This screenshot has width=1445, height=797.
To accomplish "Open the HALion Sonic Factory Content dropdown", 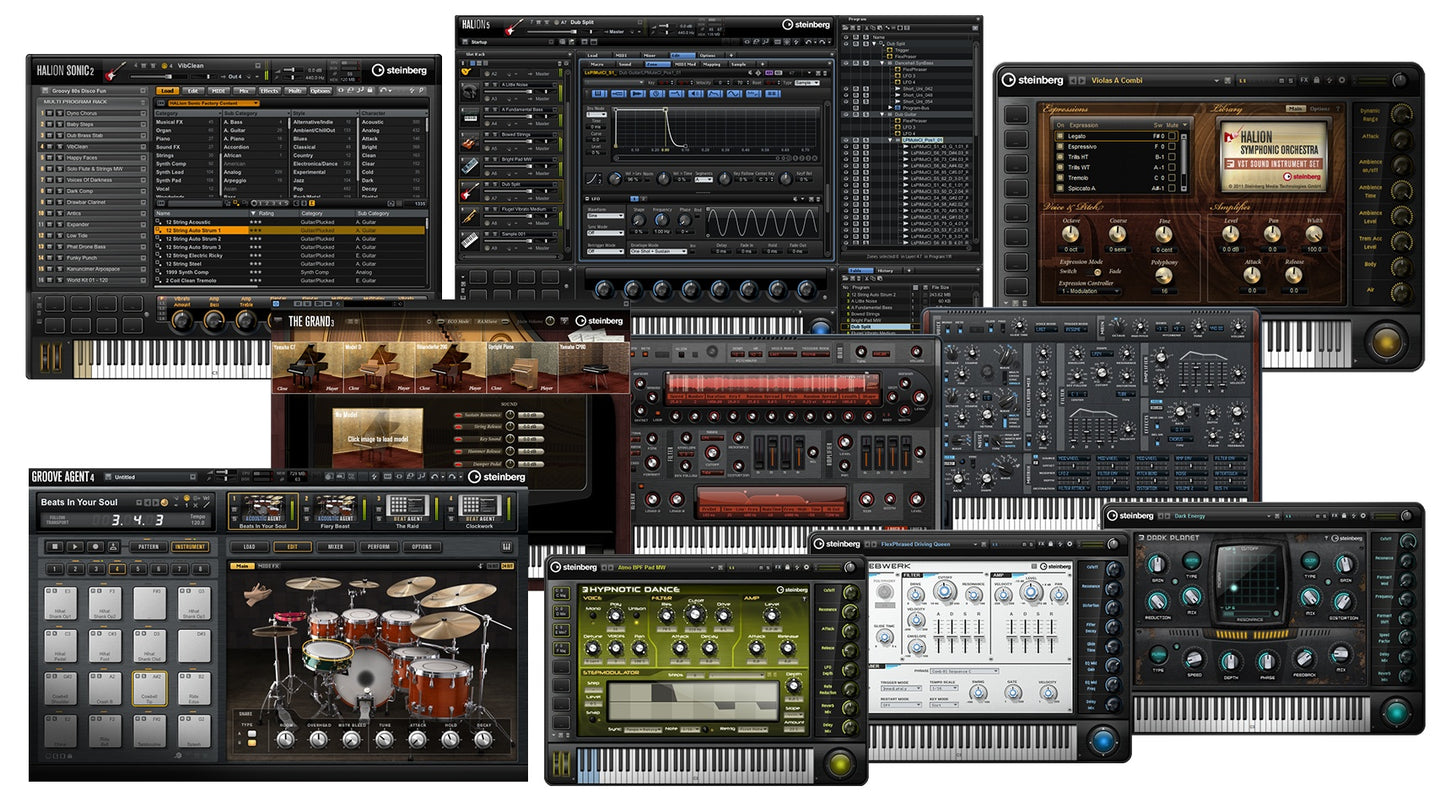I will point(212,103).
